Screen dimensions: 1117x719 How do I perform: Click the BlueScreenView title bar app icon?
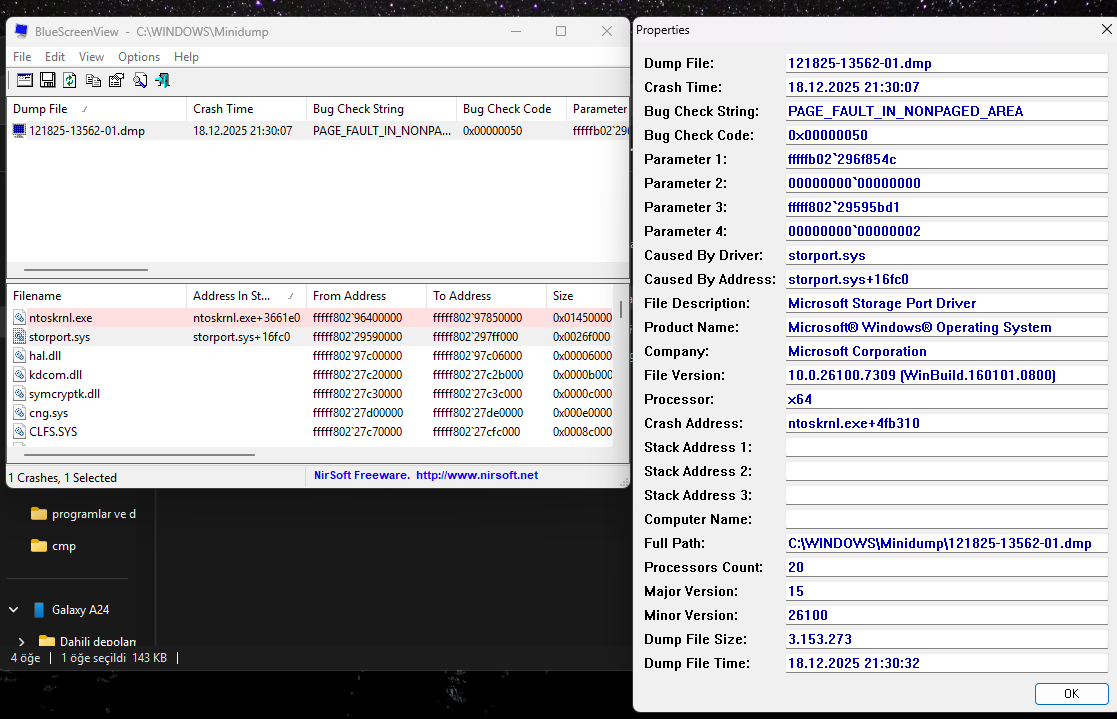(x=21, y=31)
